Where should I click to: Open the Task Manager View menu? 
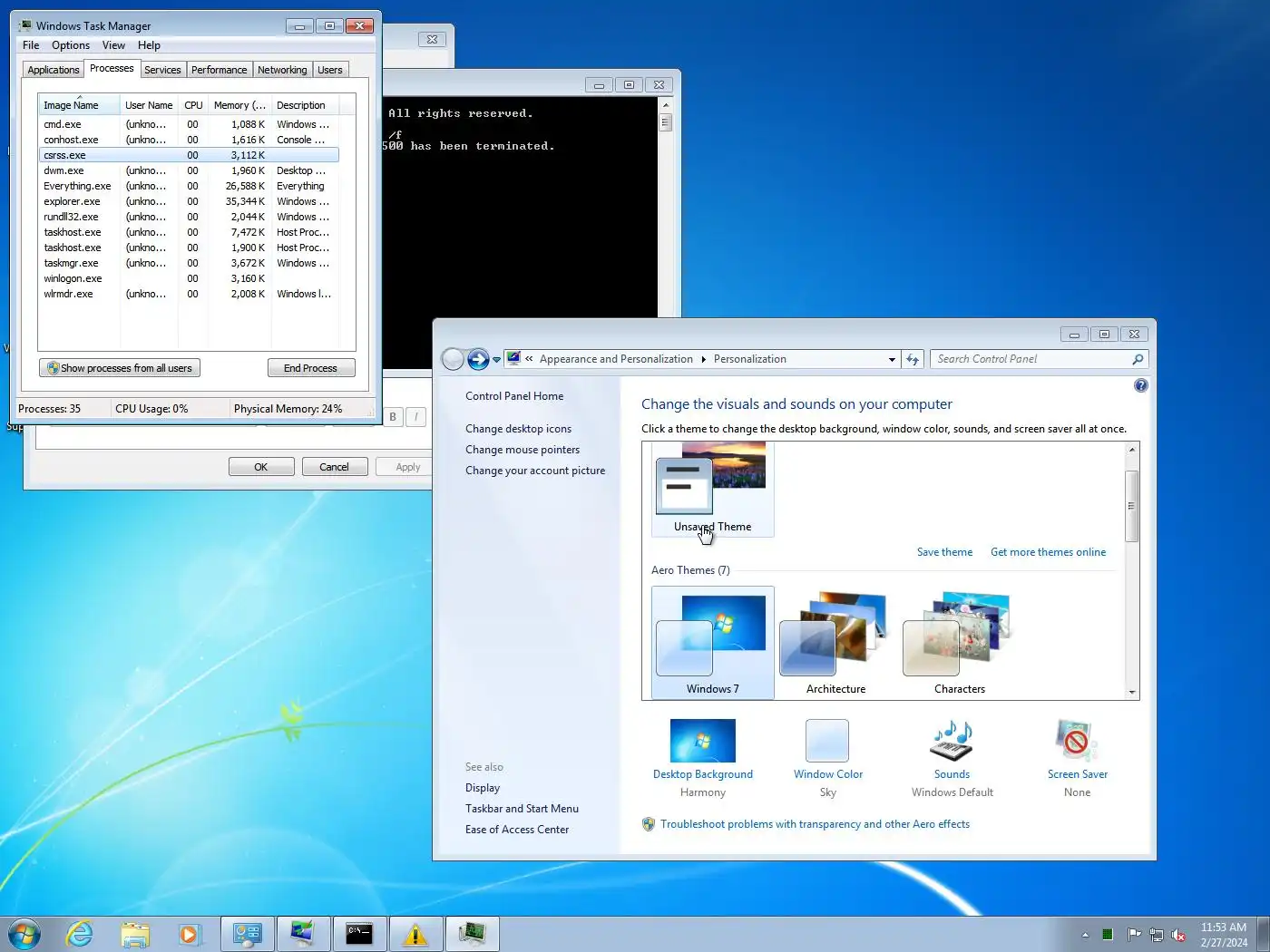coord(113,45)
